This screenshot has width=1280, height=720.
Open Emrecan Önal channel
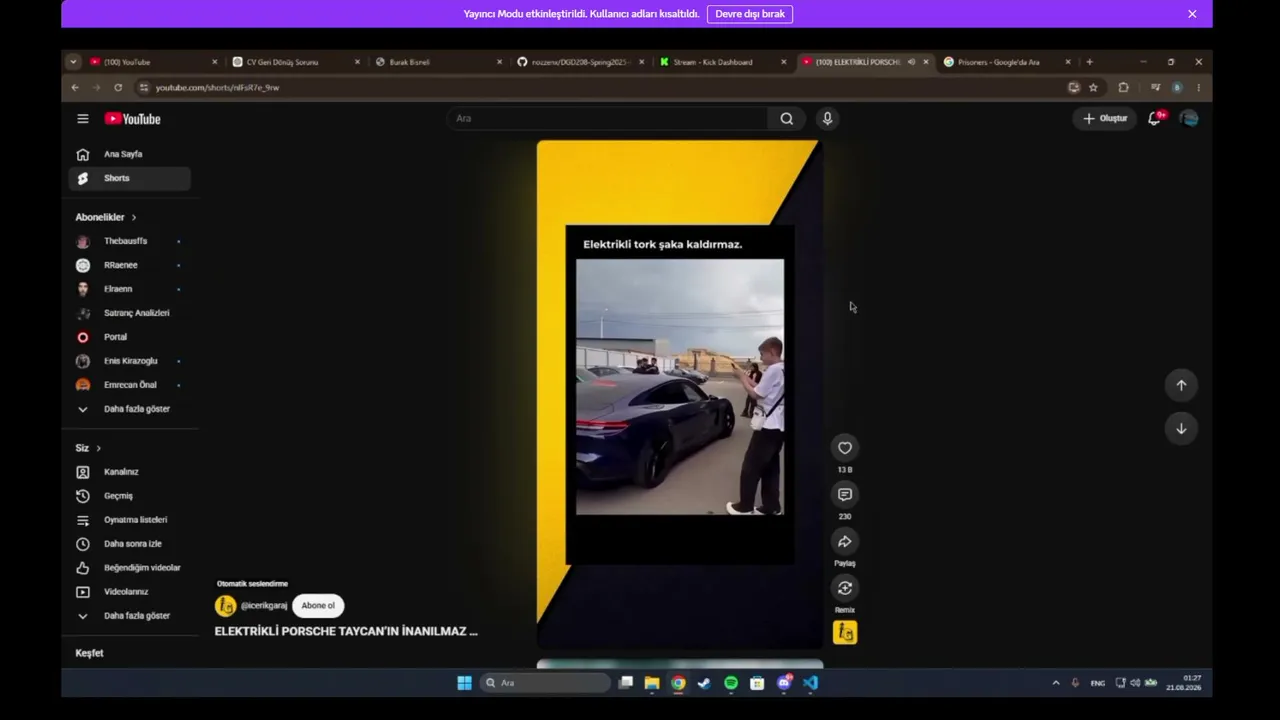click(x=130, y=385)
